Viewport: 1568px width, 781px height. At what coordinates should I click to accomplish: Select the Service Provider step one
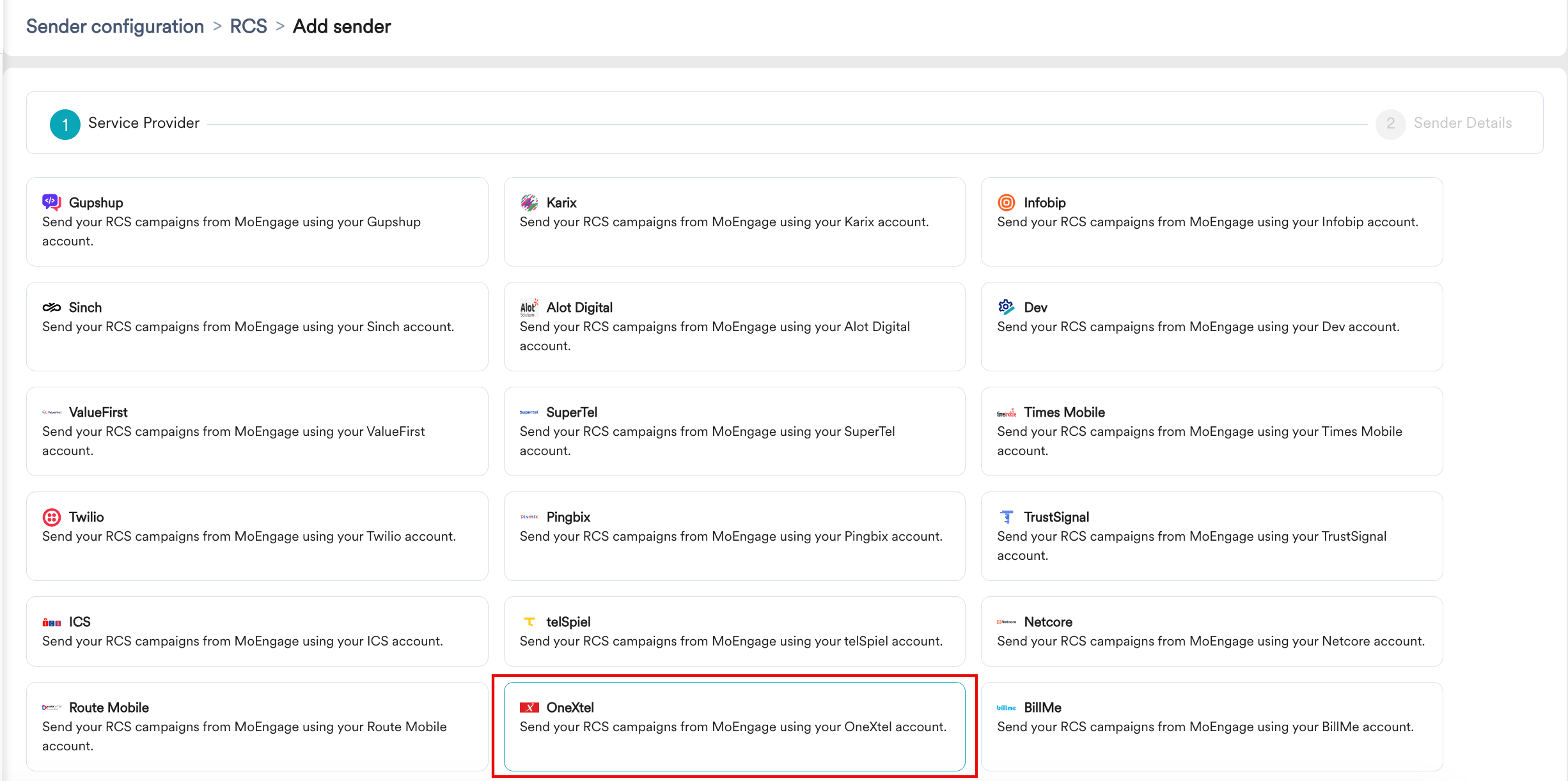(x=125, y=123)
